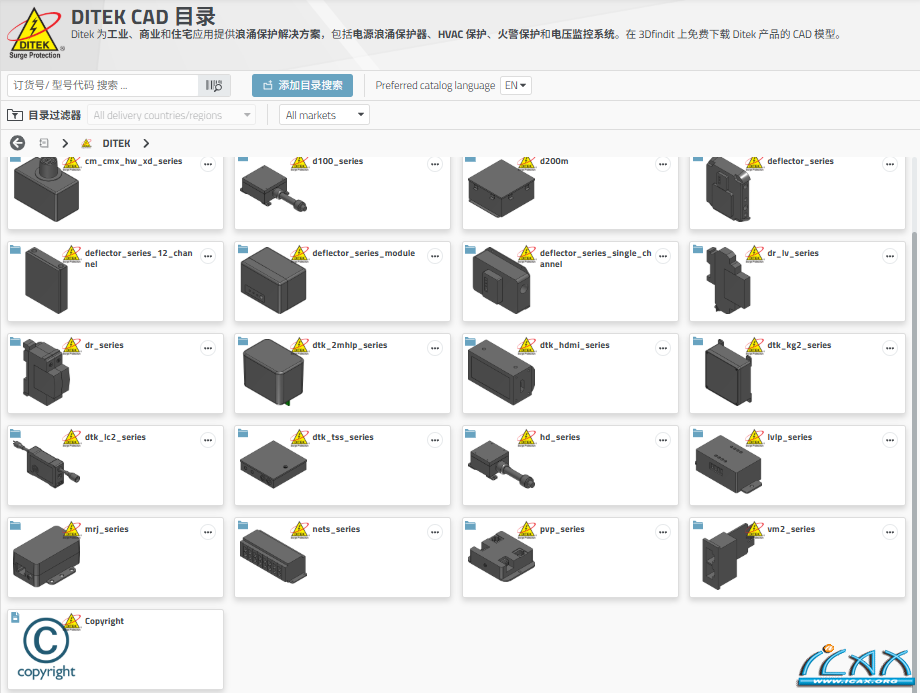This screenshot has height=693, width=920.
Task: Select the hd_series label
Action: (x=560, y=437)
